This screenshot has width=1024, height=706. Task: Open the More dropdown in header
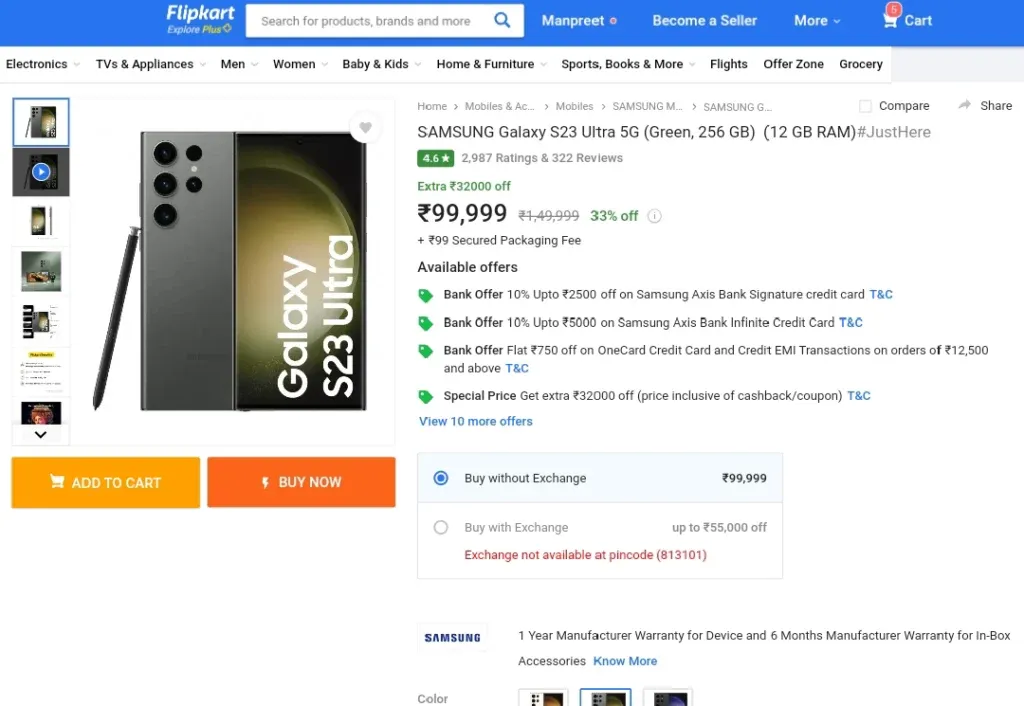[817, 21]
